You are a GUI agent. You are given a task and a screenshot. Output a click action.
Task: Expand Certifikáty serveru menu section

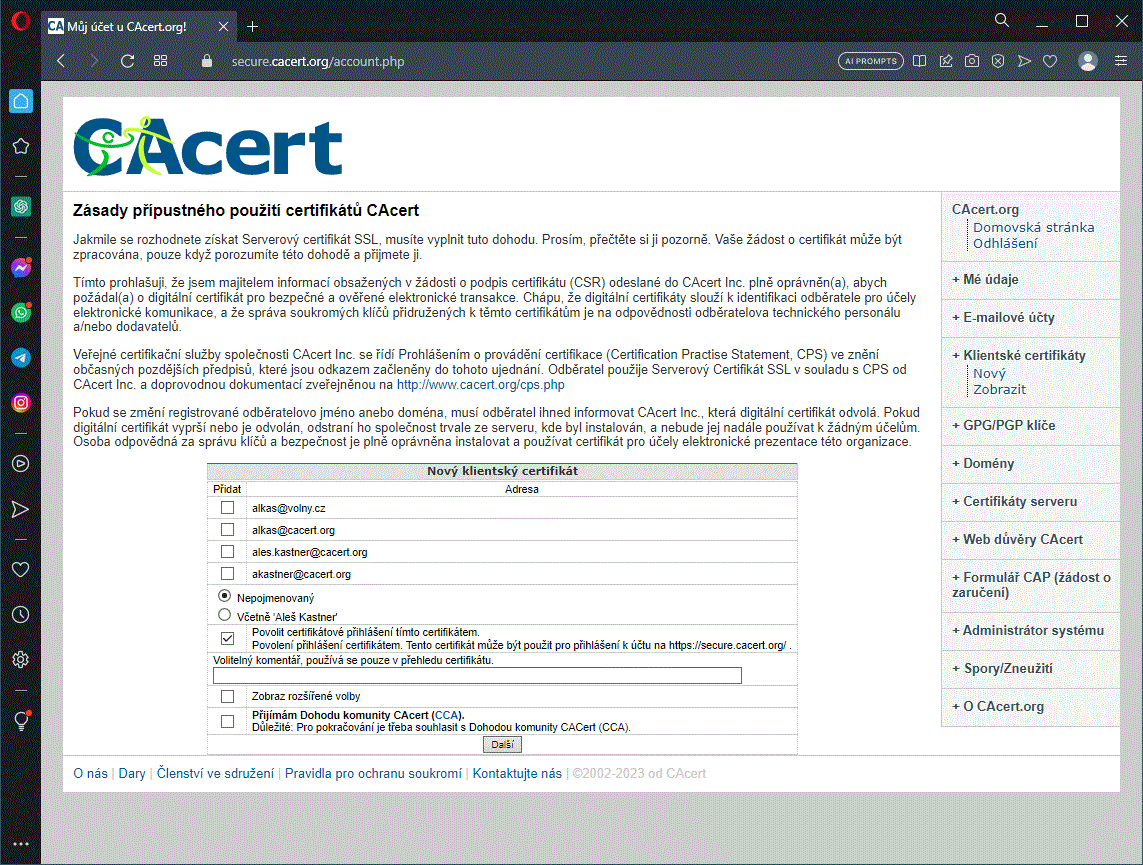(1019, 501)
